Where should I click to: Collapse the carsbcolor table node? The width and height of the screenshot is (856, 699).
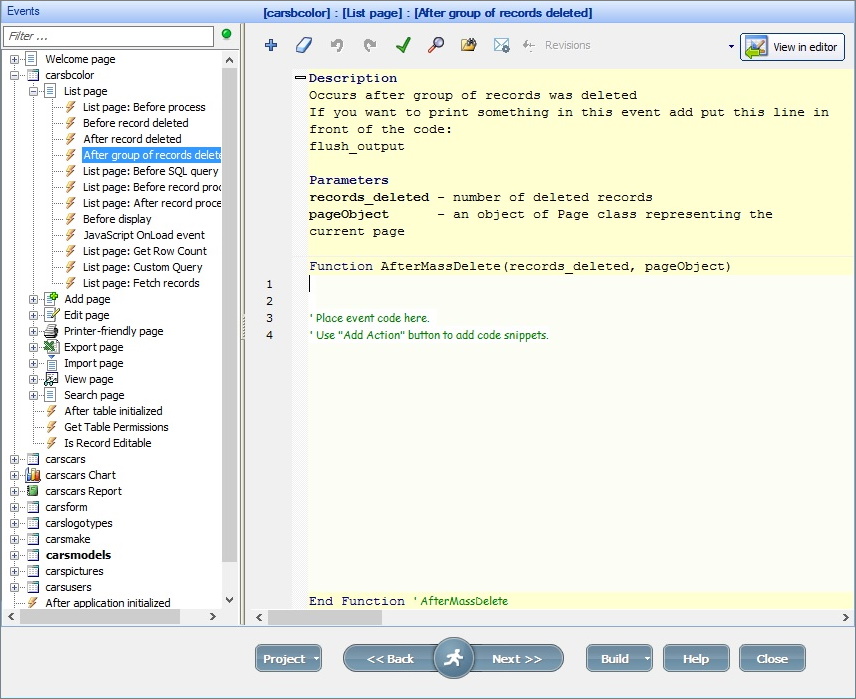coord(15,75)
